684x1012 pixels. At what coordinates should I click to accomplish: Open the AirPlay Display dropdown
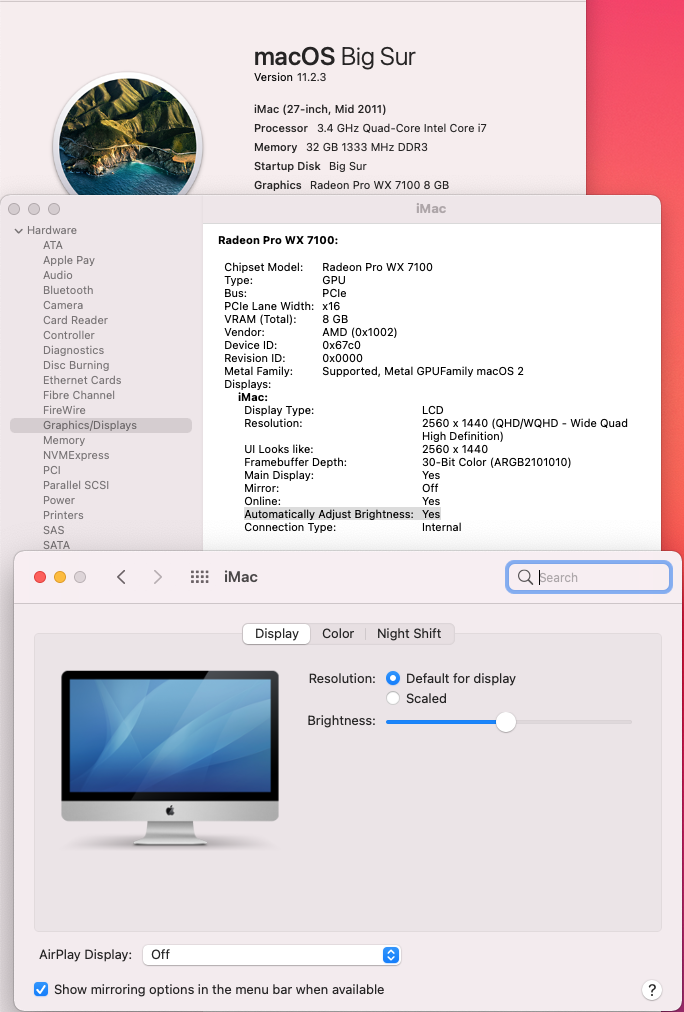coord(272,955)
